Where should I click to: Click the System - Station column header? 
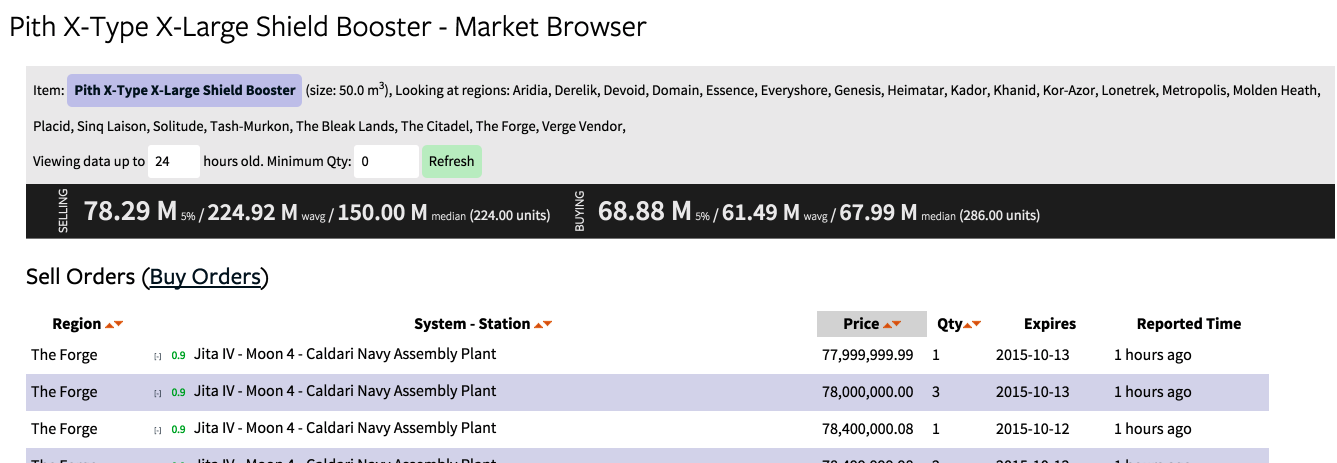[x=472, y=324]
